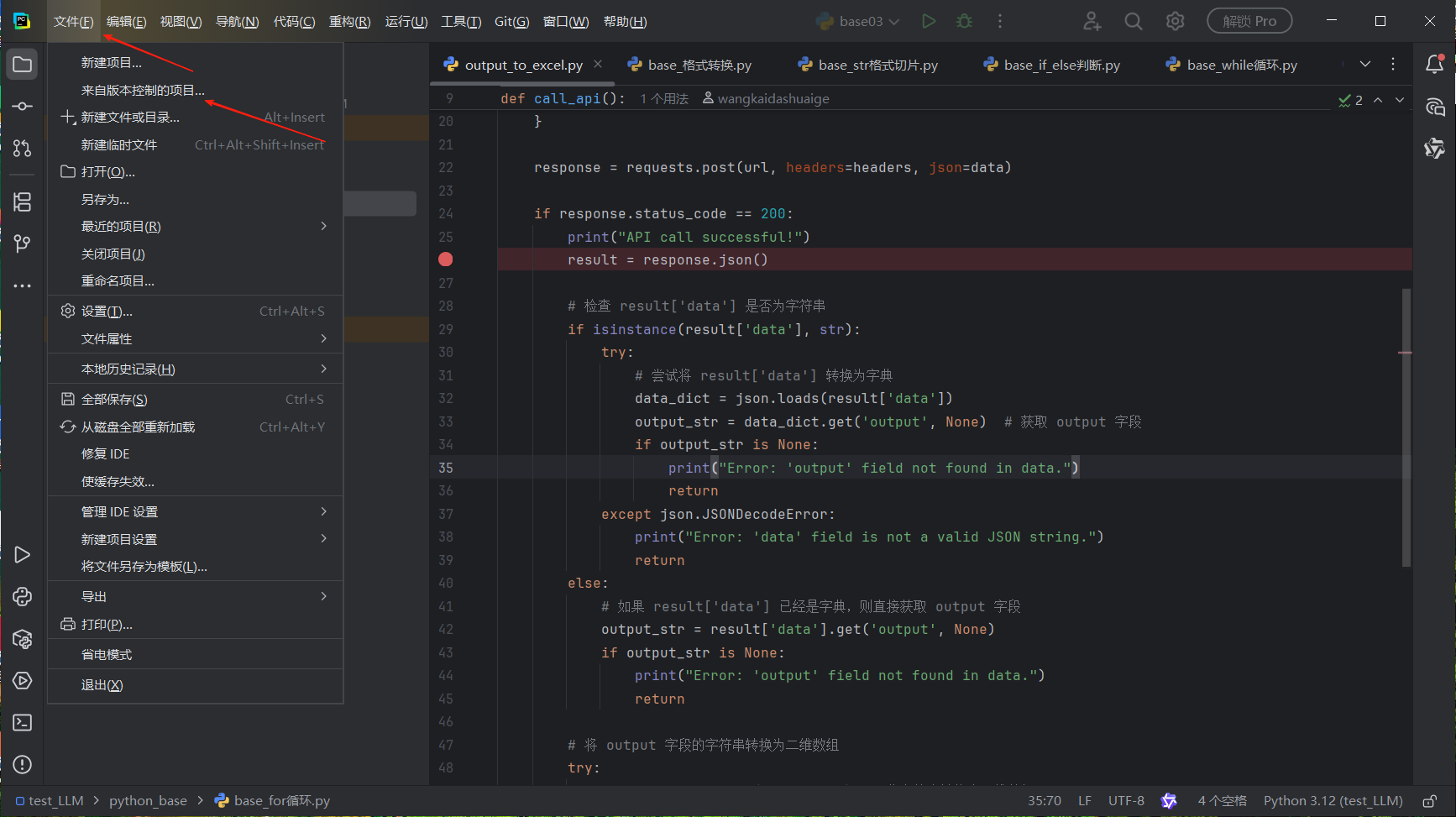Image resolution: width=1456 pixels, height=817 pixels.
Task: Select Save All menu entry
Action: (195, 400)
